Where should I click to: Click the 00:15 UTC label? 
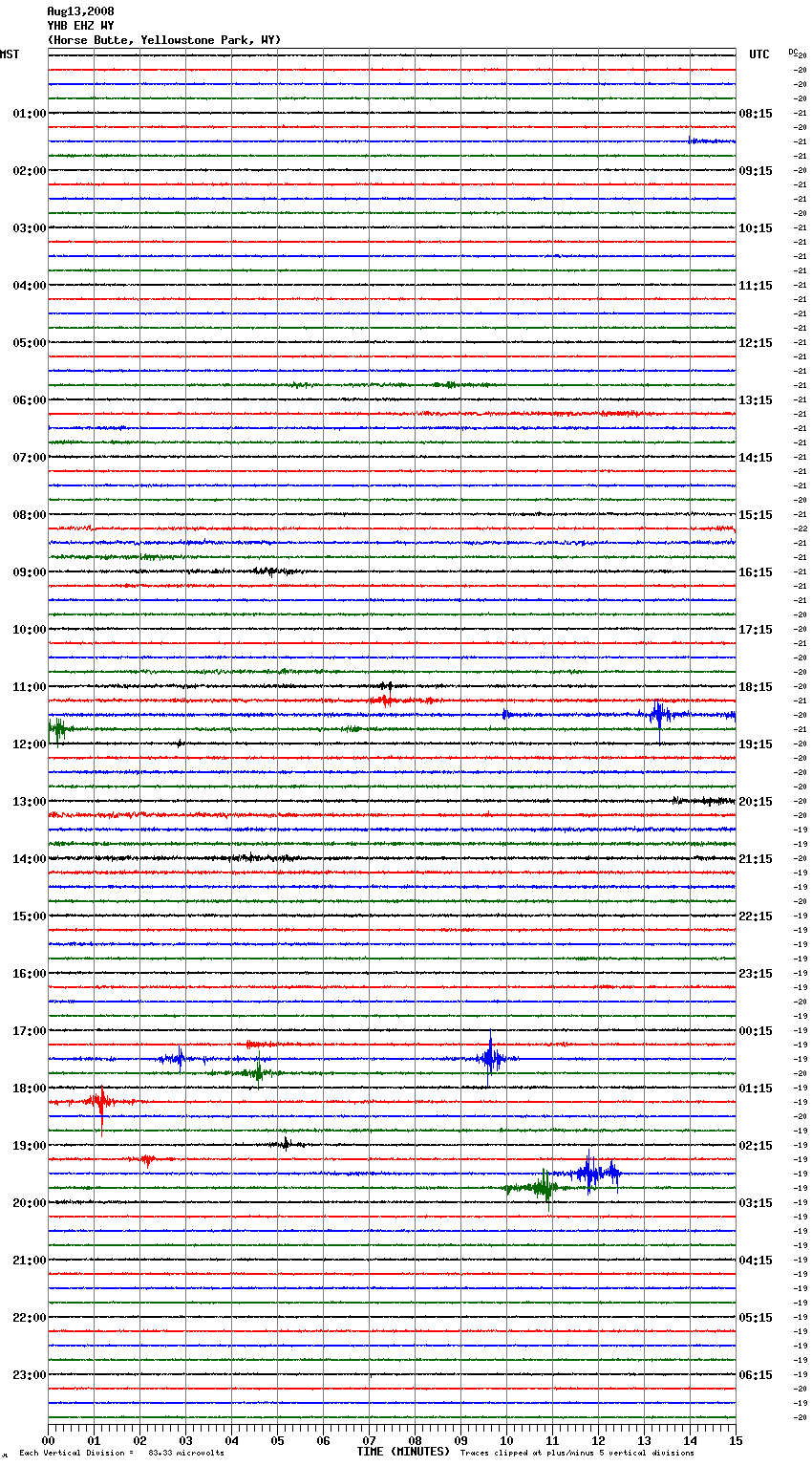click(756, 1031)
